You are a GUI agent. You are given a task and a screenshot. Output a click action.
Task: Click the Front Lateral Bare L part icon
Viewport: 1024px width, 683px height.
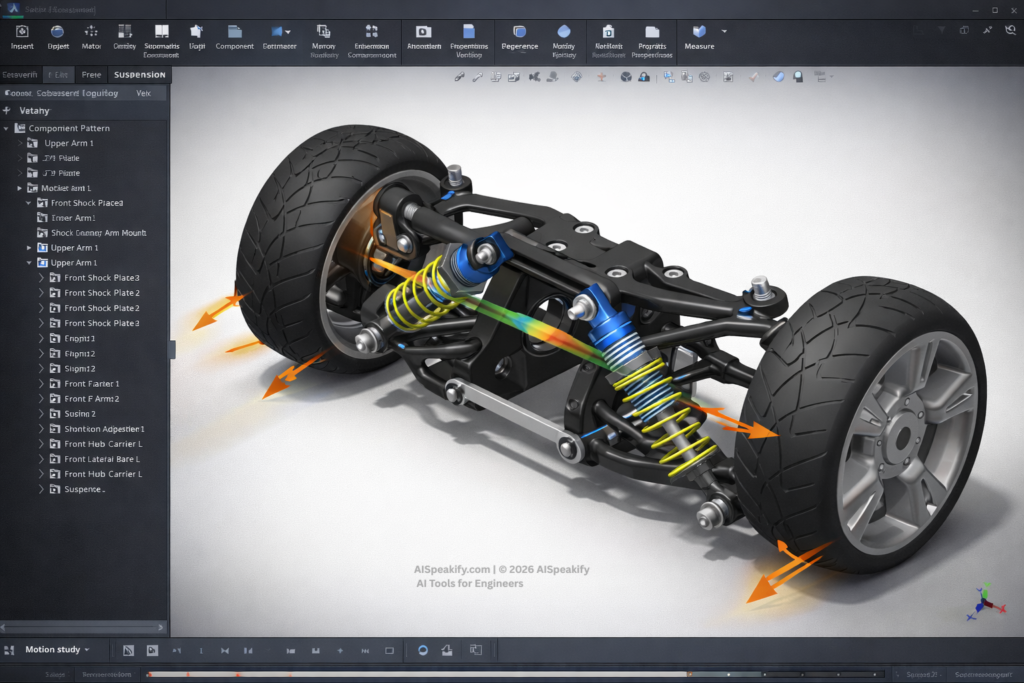(x=54, y=459)
